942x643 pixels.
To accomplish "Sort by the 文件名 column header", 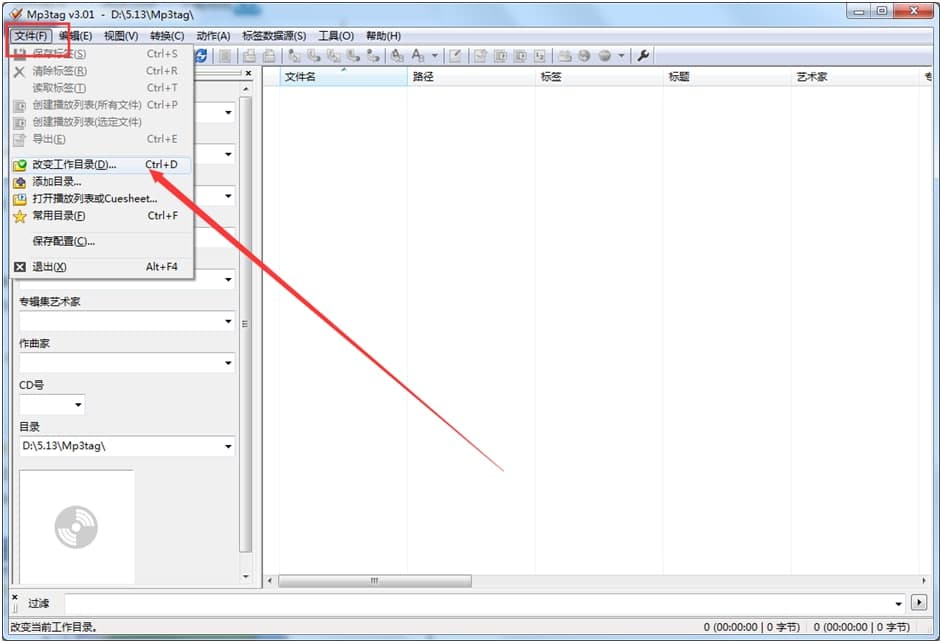I will pos(300,77).
